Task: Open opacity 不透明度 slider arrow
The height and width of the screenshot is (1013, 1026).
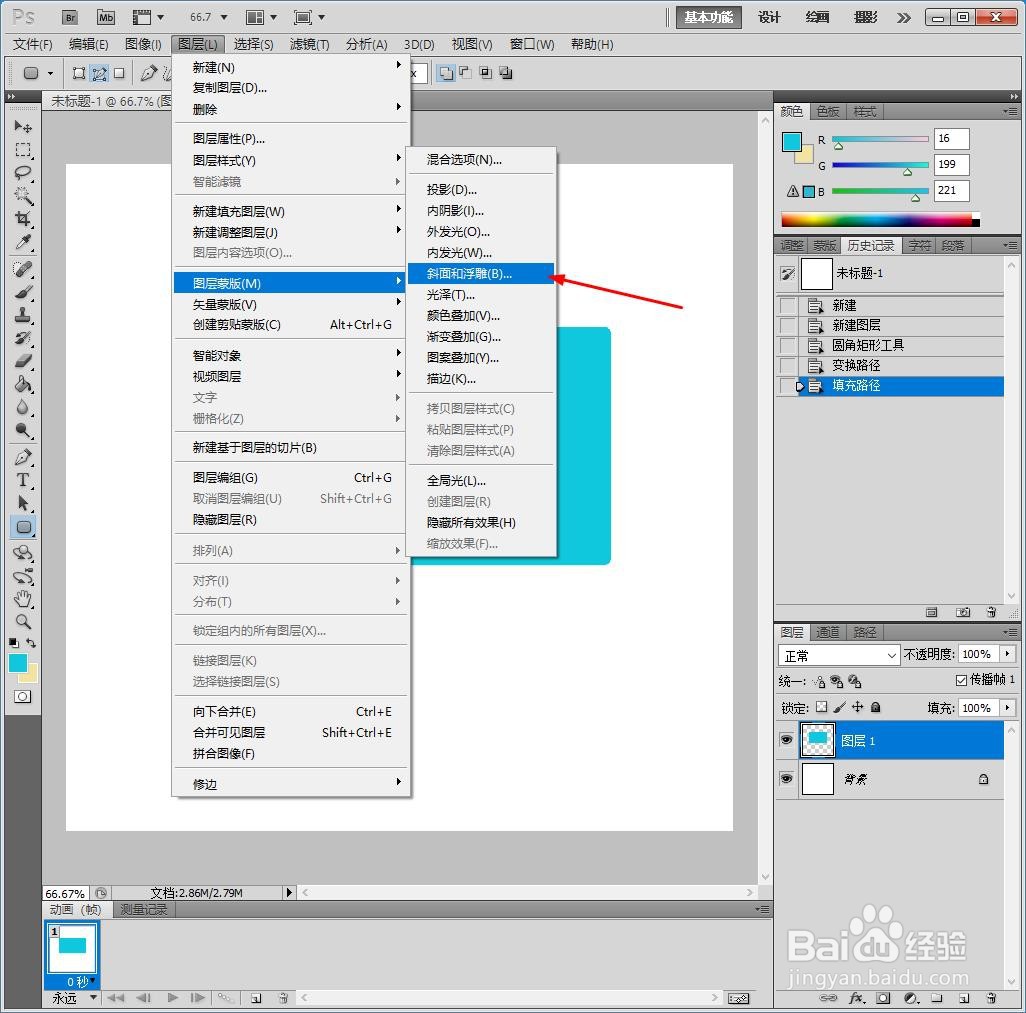Action: click(x=1007, y=654)
